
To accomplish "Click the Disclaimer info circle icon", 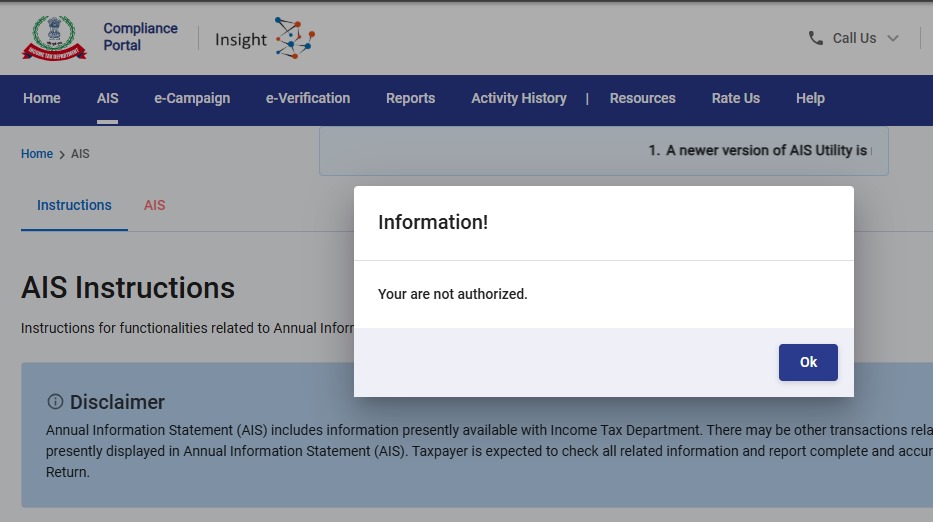I will pyautogui.click(x=55, y=402).
